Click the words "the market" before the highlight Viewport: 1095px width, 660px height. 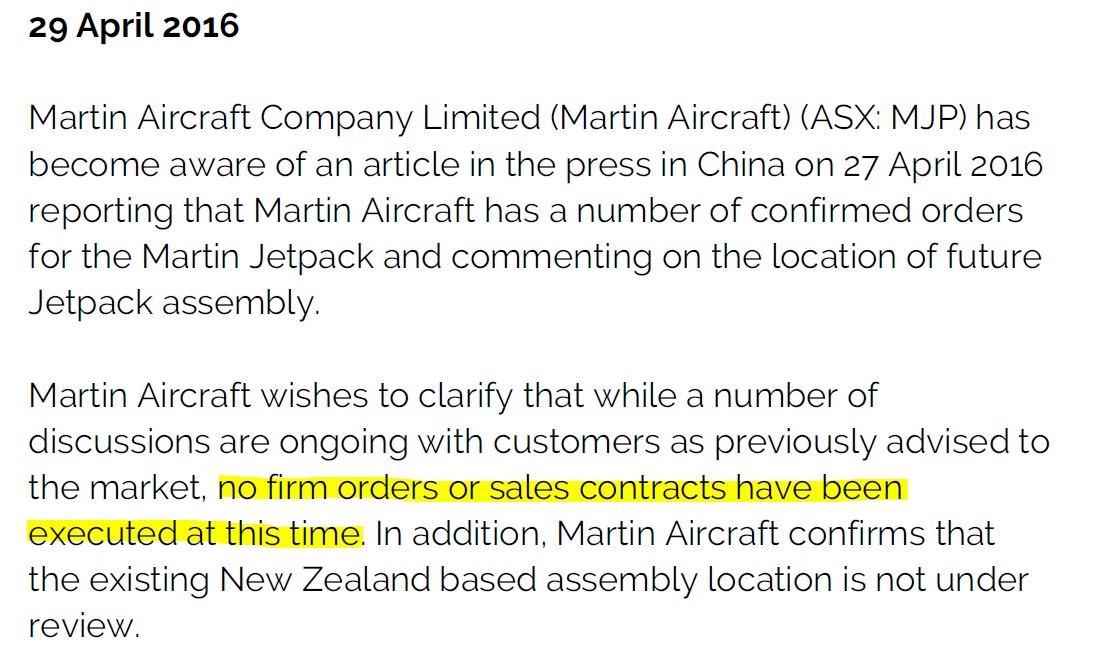[x=115, y=488]
